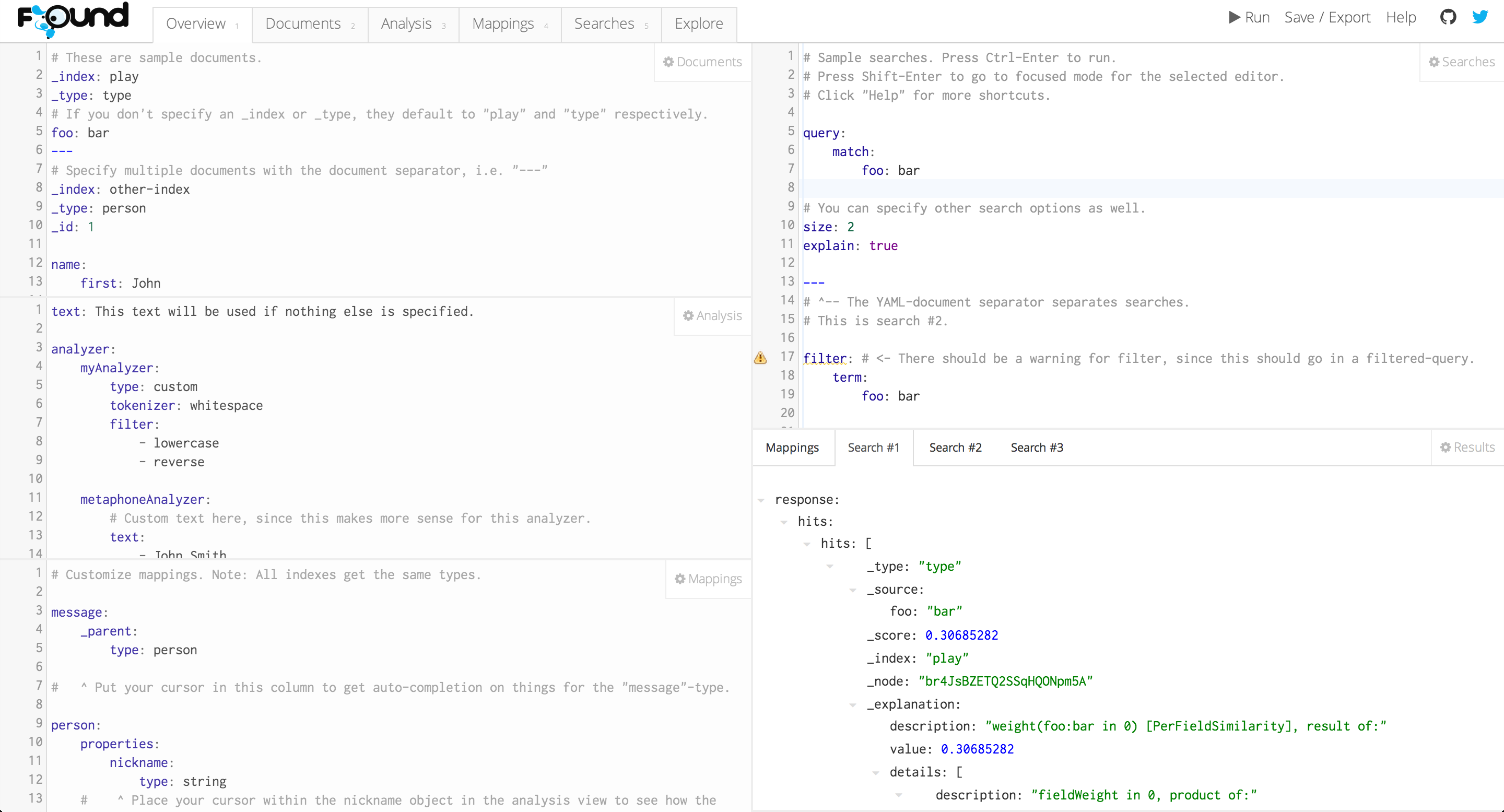Click the Run play button
This screenshot has width=1504, height=812.
coord(1249,18)
